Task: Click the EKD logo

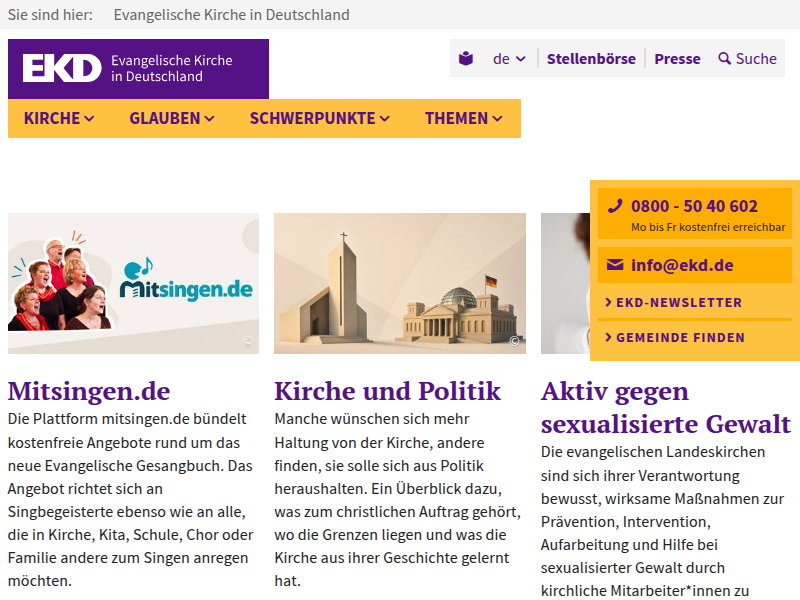Action: pyautogui.click(x=138, y=69)
